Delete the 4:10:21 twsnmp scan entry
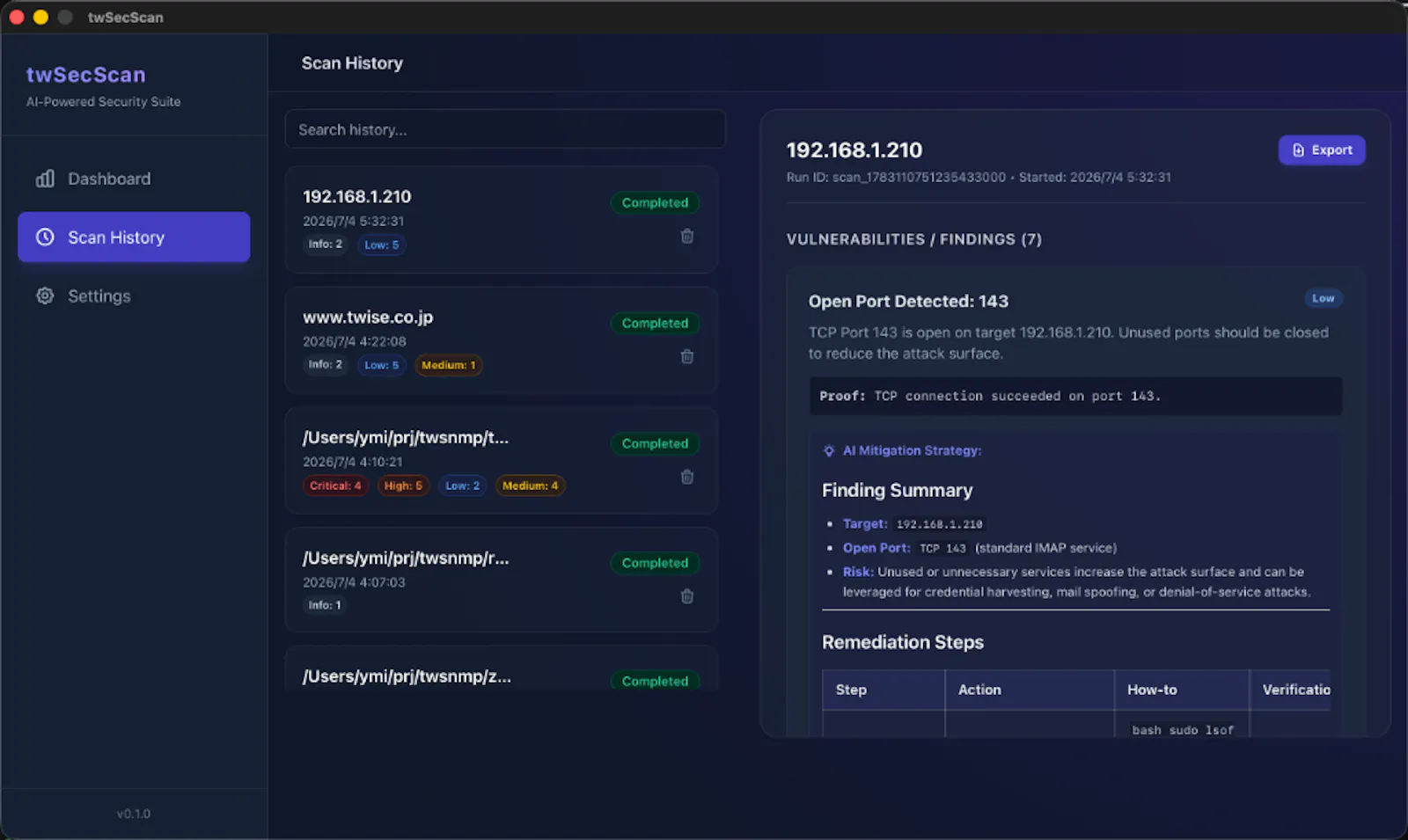 pos(687,477)
